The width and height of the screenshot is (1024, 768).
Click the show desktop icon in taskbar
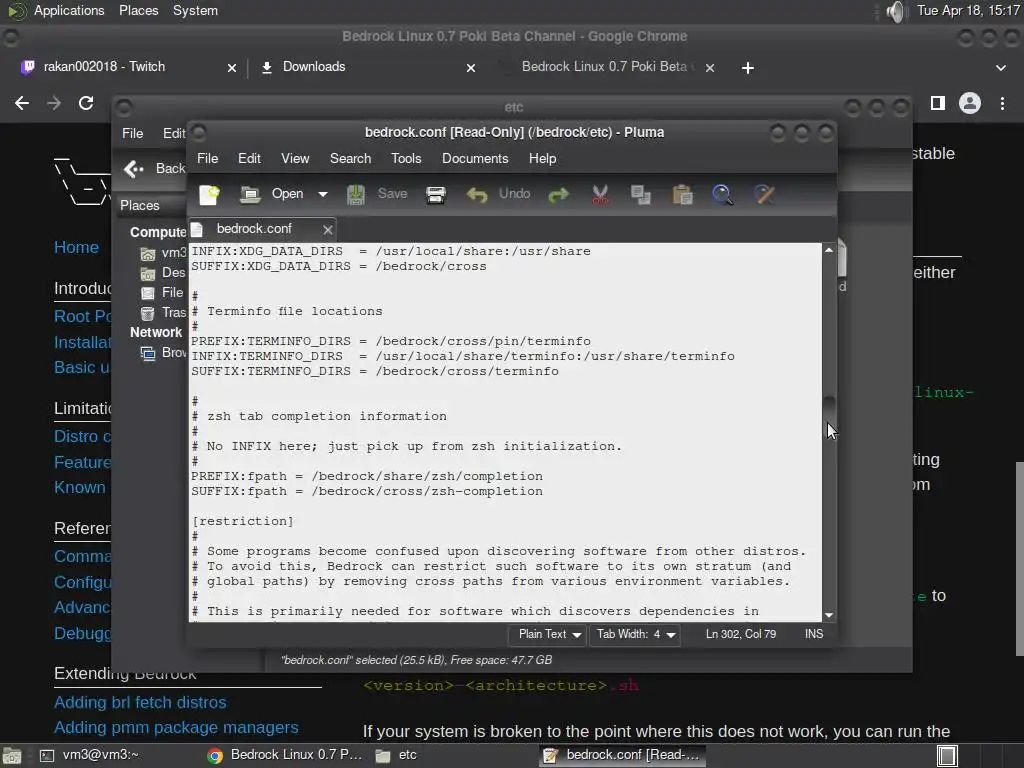tap(11, 756)
